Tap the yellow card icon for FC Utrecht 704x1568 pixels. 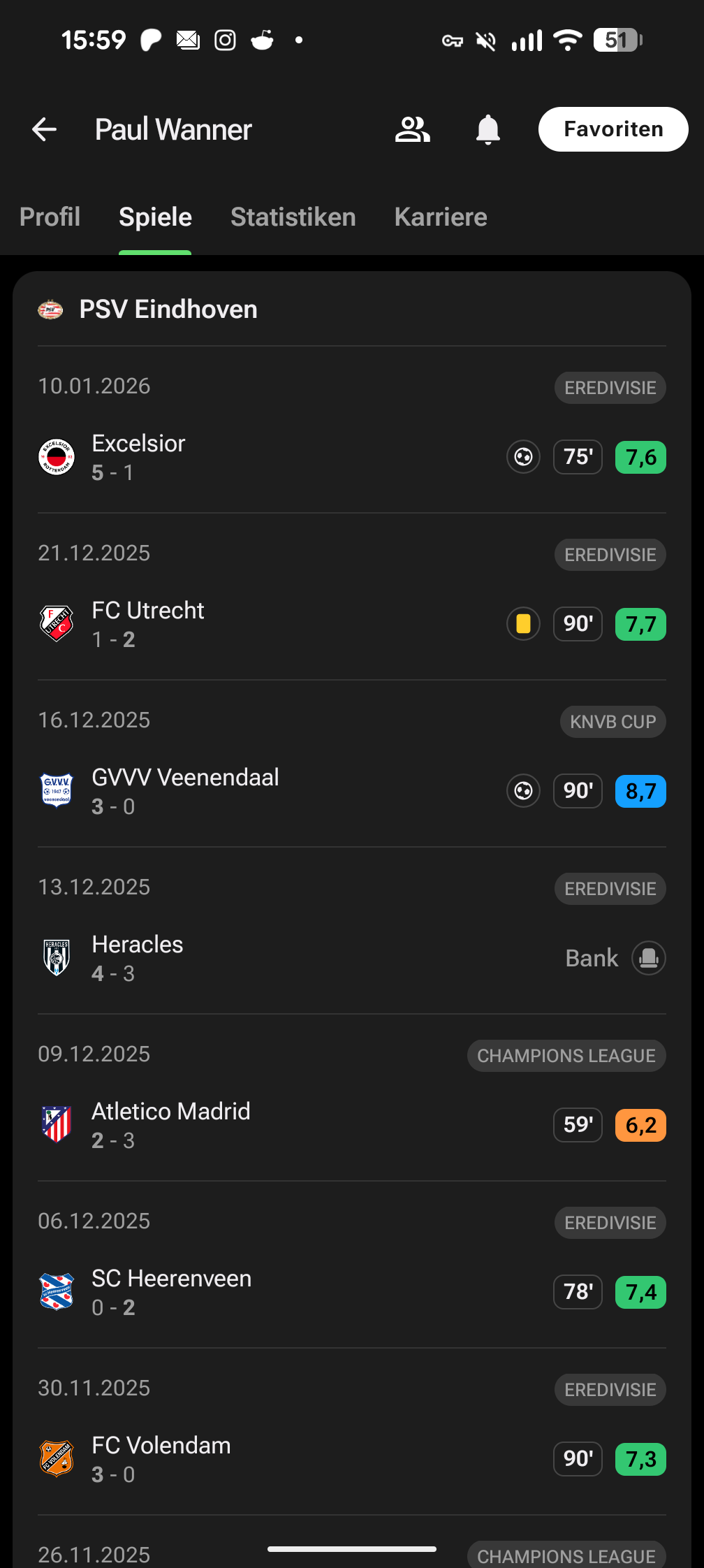[x=523, y=624]
